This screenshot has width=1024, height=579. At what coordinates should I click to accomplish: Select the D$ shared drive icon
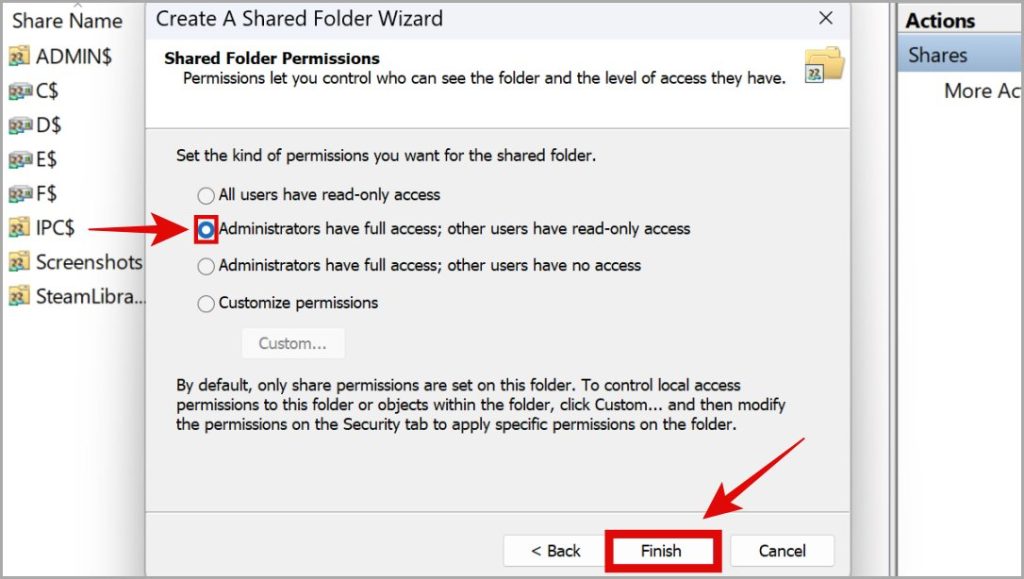click(22, 125)
